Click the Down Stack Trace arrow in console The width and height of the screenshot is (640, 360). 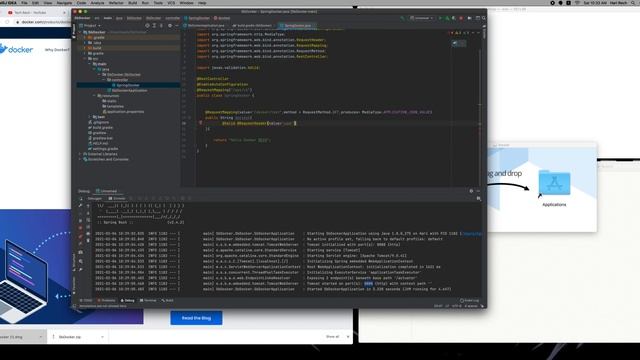88,213
